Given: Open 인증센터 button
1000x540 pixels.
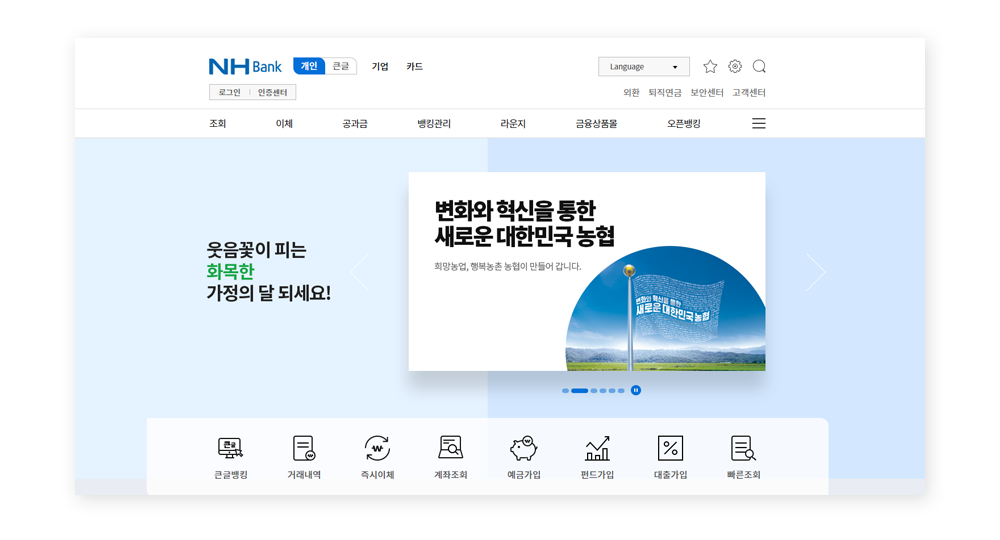Looking at the screenshot, I should 272,92.
